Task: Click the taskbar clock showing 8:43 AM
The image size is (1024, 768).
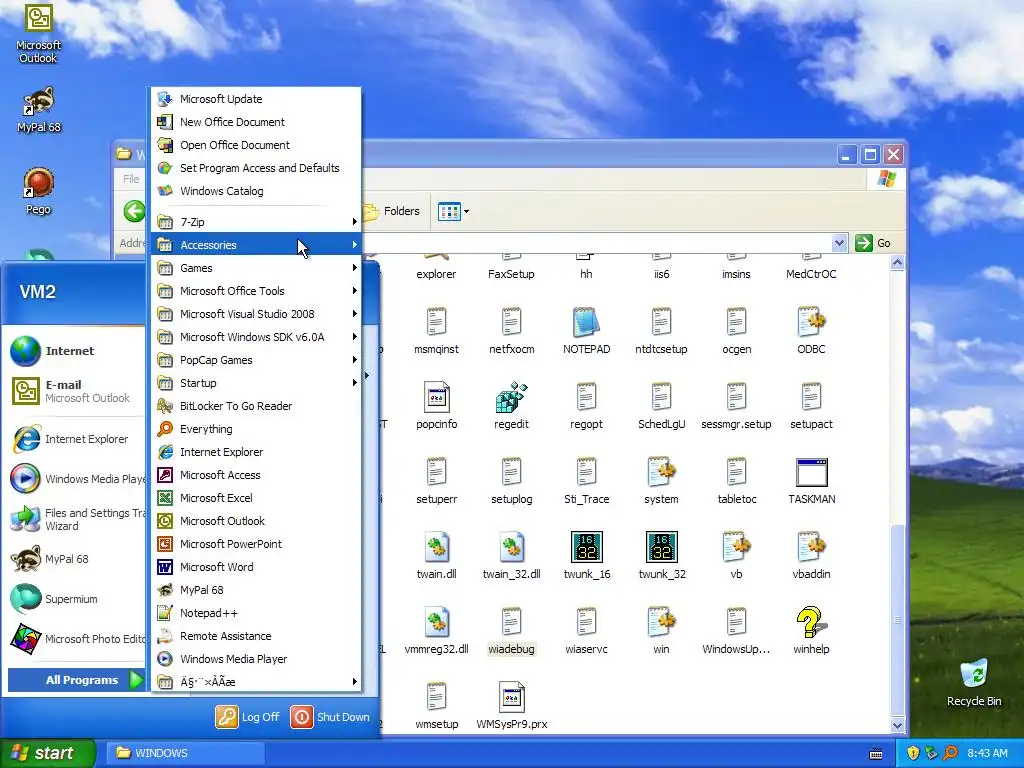Action: pyautogui.click(x=987, y=753)
